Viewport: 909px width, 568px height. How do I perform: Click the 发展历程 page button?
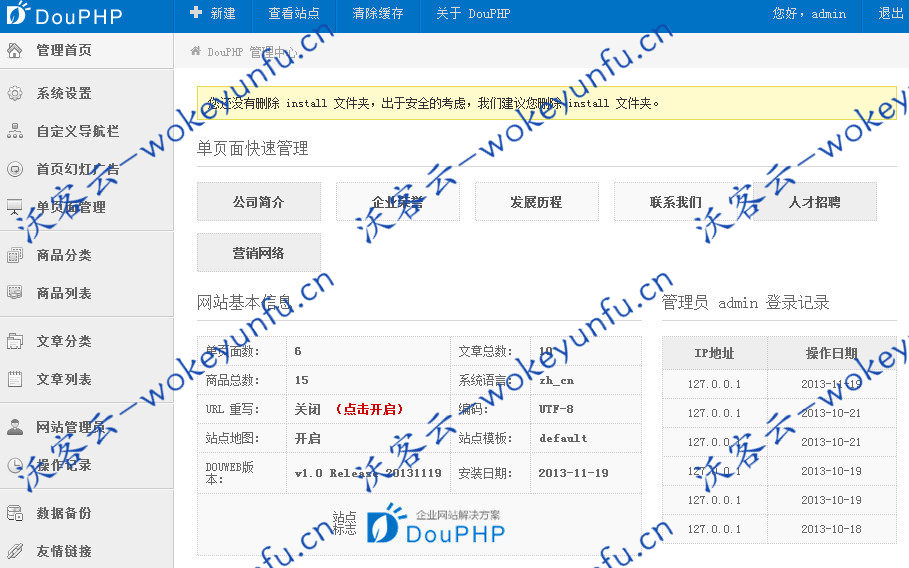click(536, 202)
